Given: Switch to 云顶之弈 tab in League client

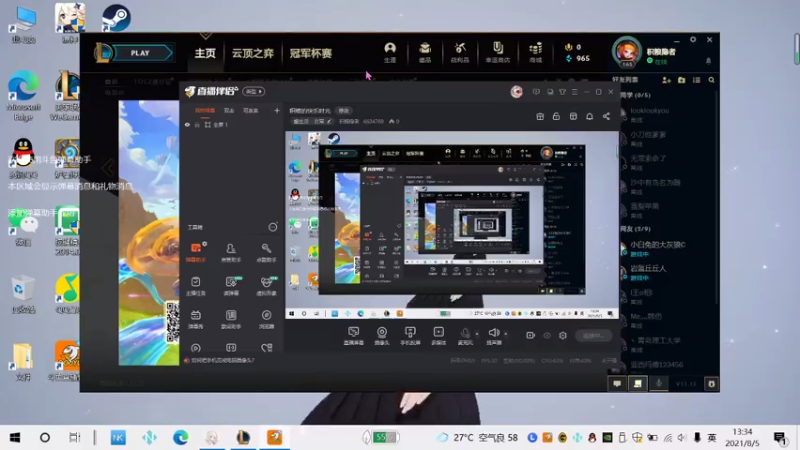Looking at the screenshot, I should click(253, 53).
